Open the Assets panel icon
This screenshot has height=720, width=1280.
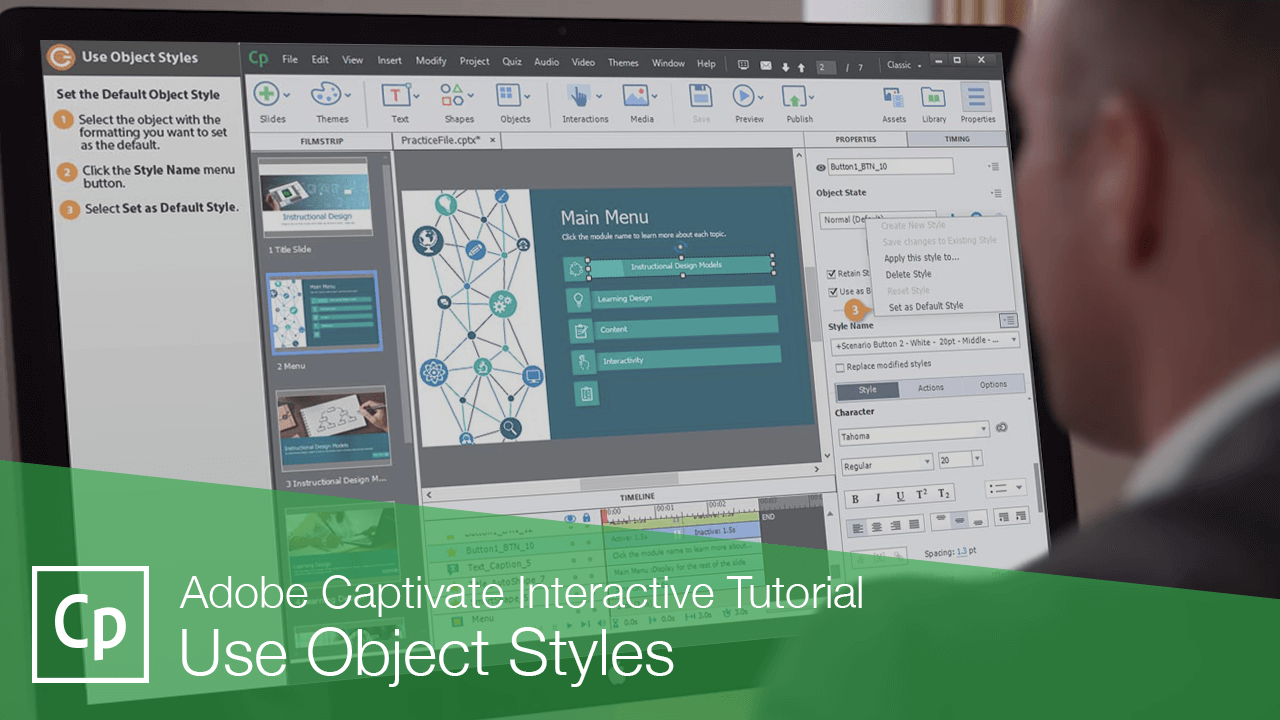tap(893, 97)
